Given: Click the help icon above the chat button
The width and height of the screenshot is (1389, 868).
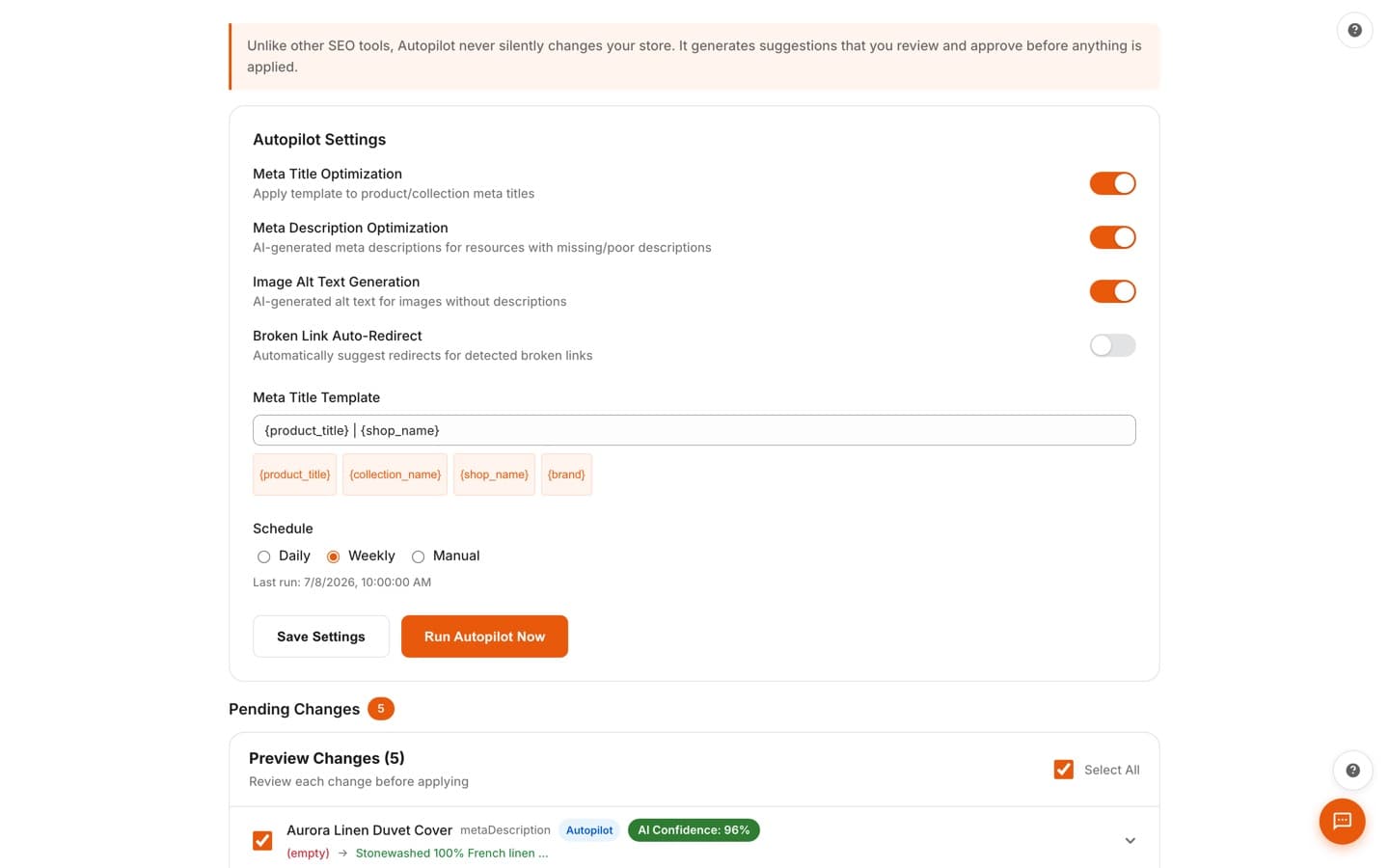Looking at the screenshot, I should (1352, 770).
